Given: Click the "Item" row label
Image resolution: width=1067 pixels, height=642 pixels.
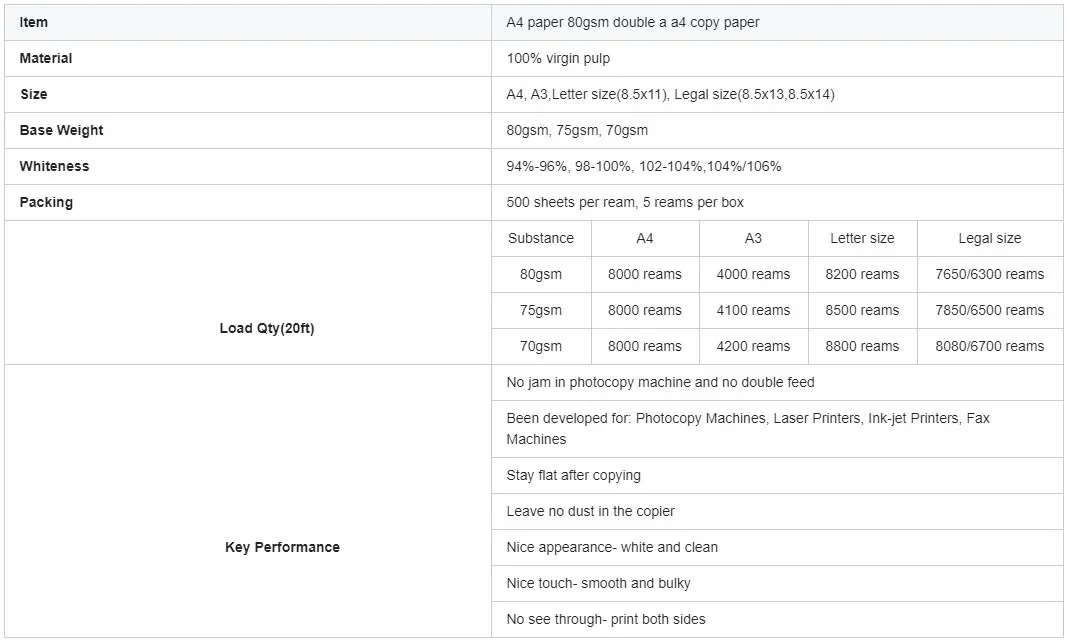Looking at the screenshot, I should 34,22.
